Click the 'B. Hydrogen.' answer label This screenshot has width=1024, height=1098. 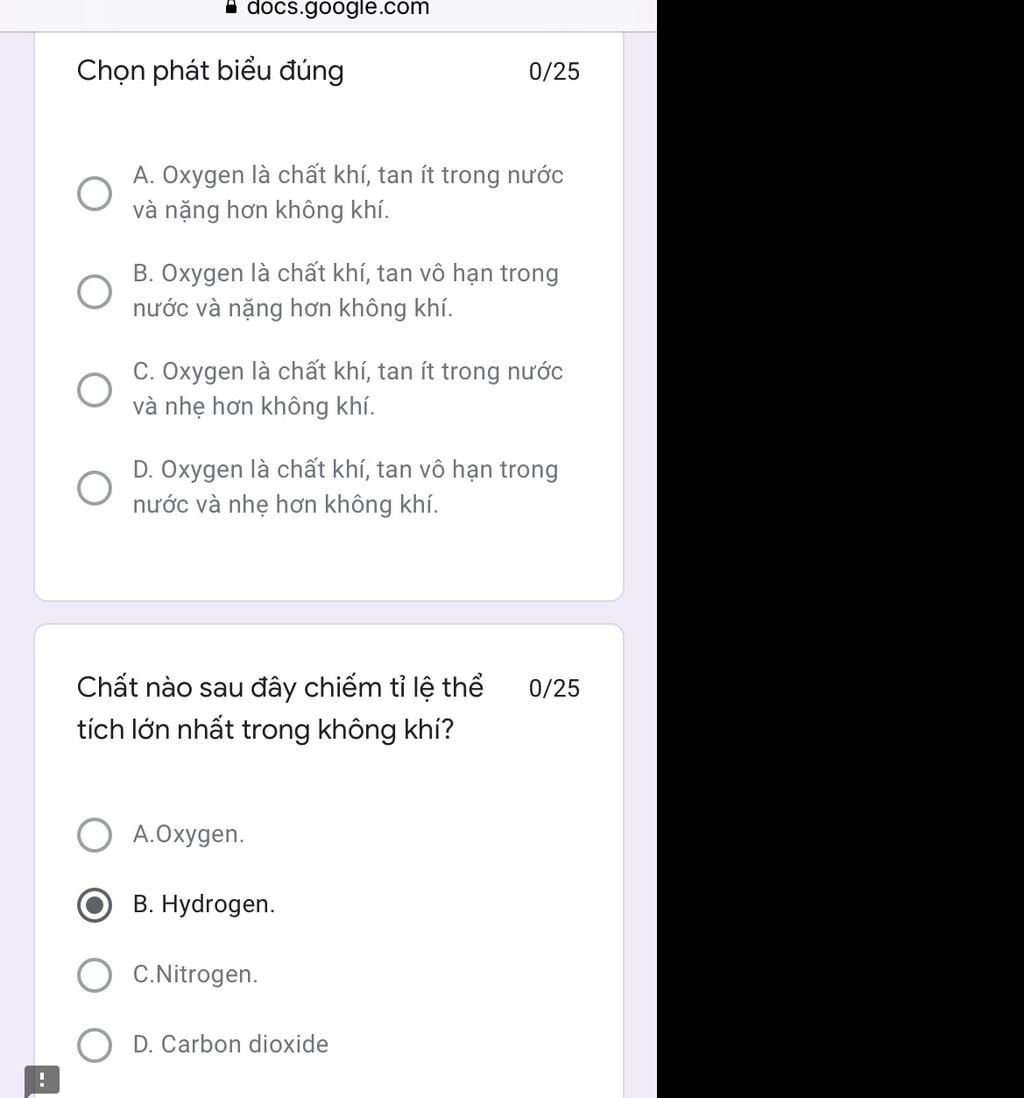pyautogui.click(x=204, y=904)
